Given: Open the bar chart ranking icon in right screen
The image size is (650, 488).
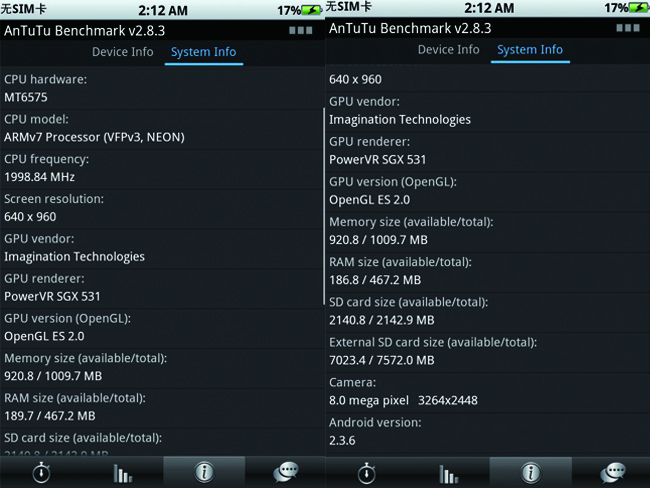Looking at the screenshot, I should pos(449,474).
